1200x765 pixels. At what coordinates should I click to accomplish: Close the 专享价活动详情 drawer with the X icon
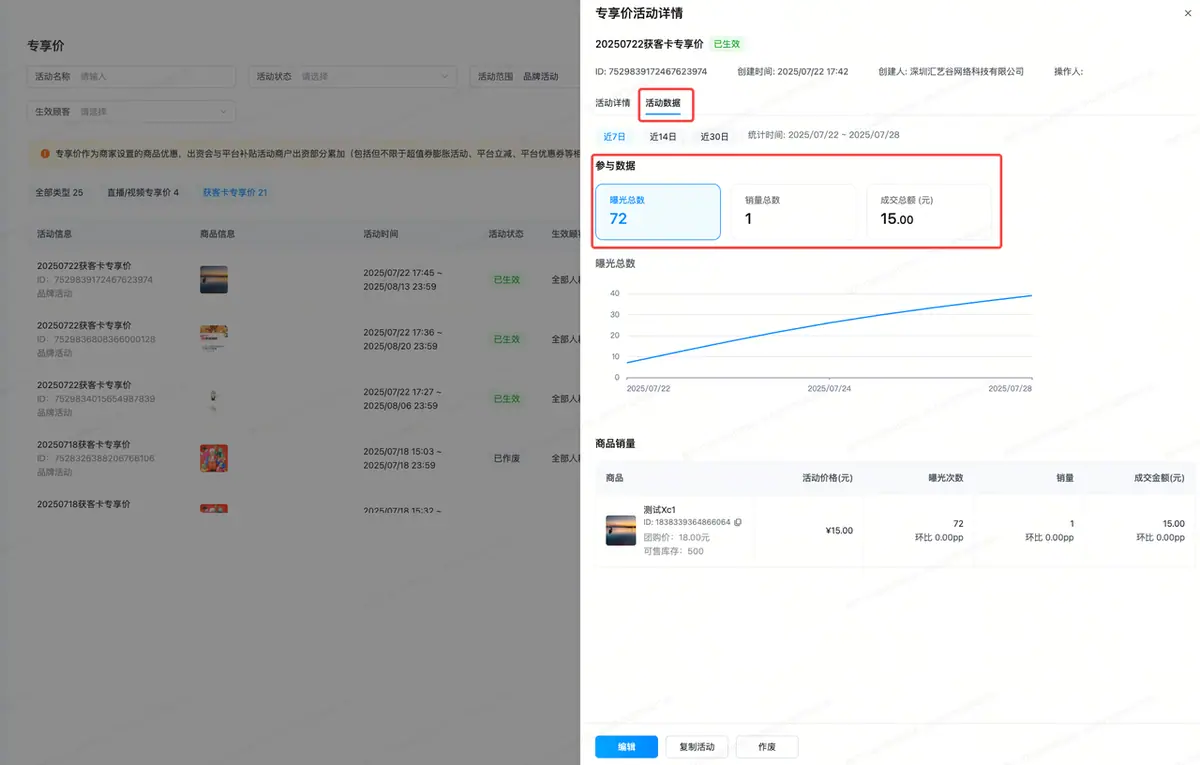click(x=1187, y=13)
